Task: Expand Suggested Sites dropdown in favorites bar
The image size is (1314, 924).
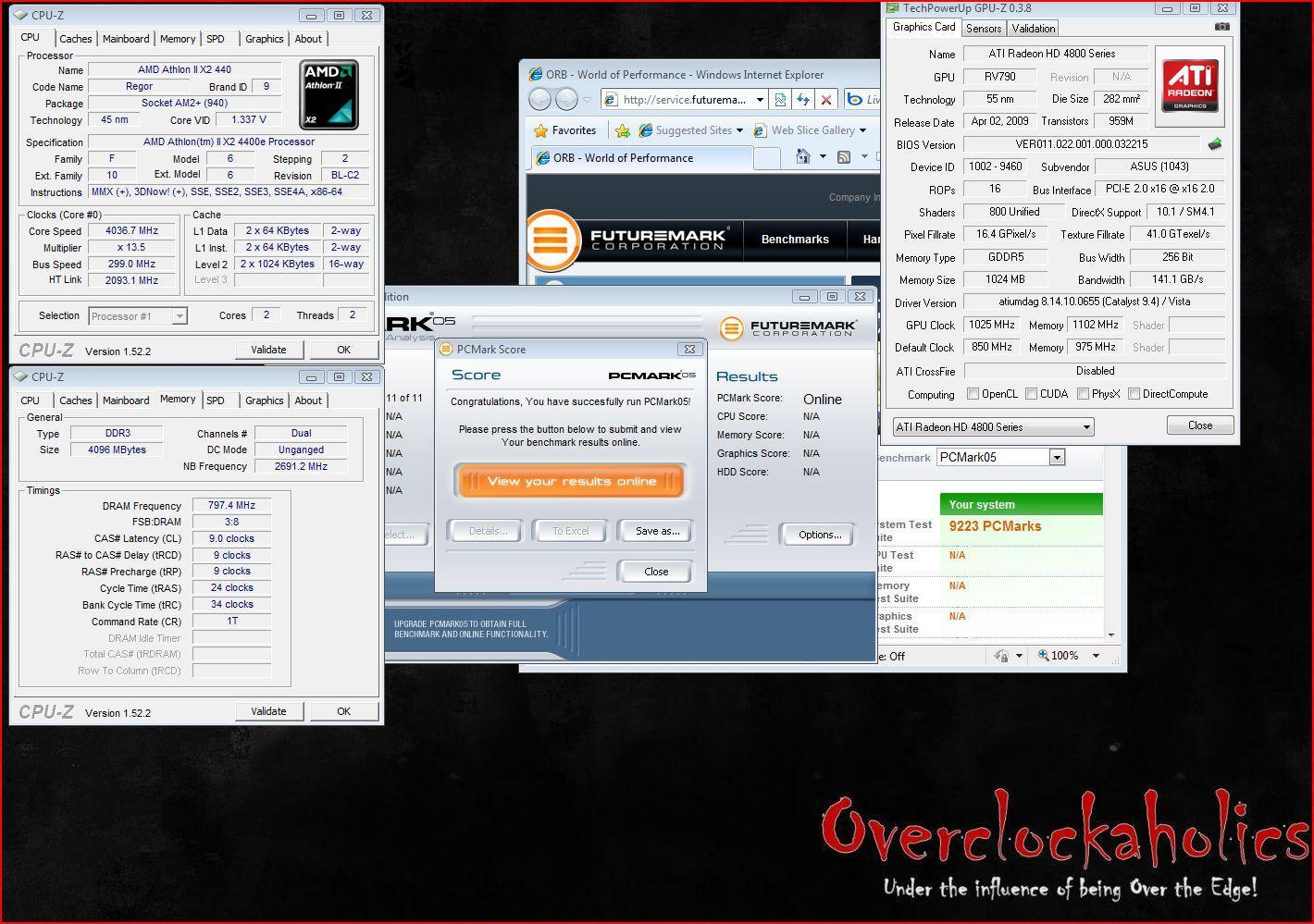Action: (x=739, y=130)
